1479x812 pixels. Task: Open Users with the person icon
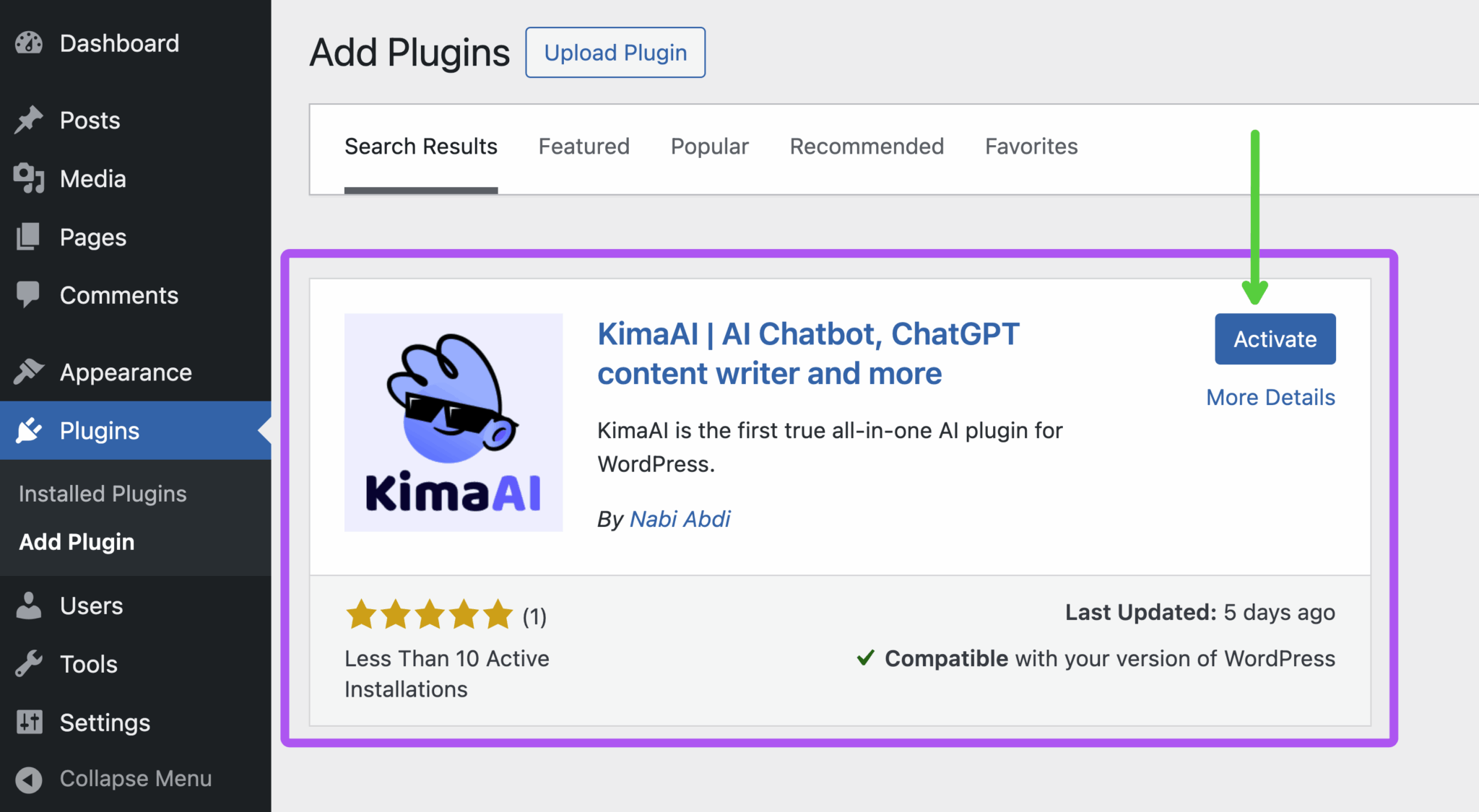point(28,606)
